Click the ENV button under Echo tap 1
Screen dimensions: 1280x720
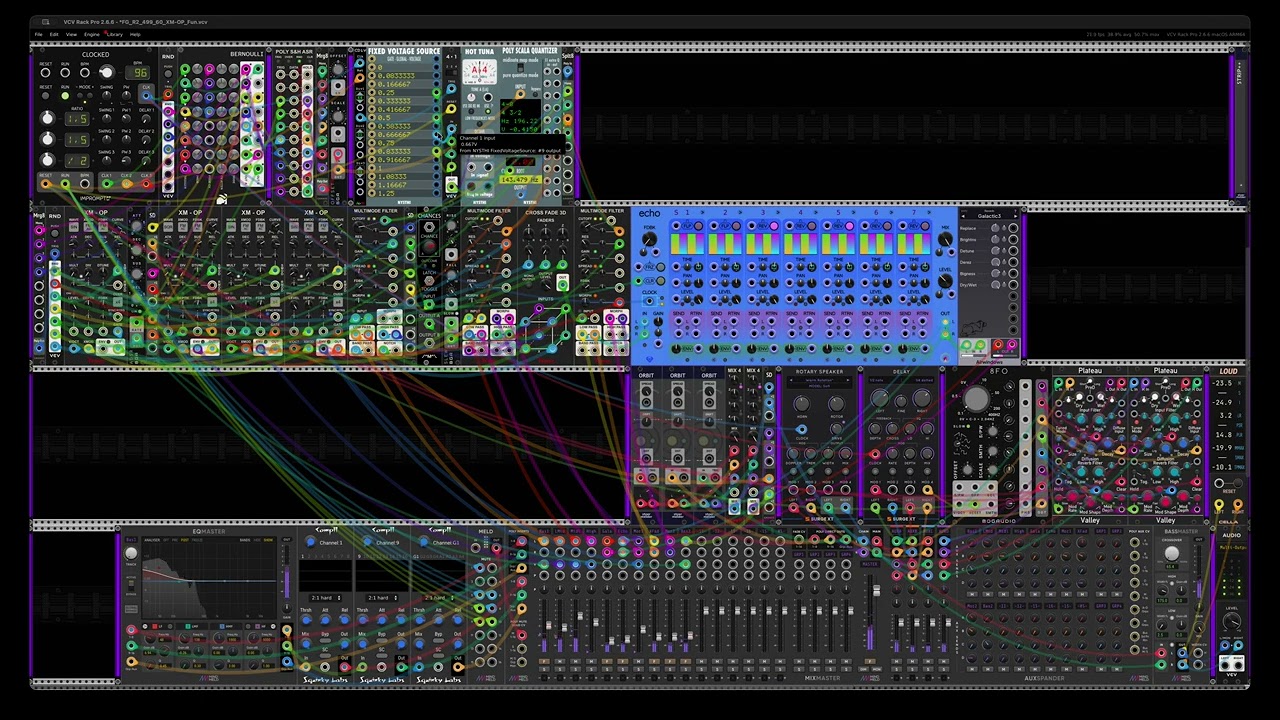686,348
